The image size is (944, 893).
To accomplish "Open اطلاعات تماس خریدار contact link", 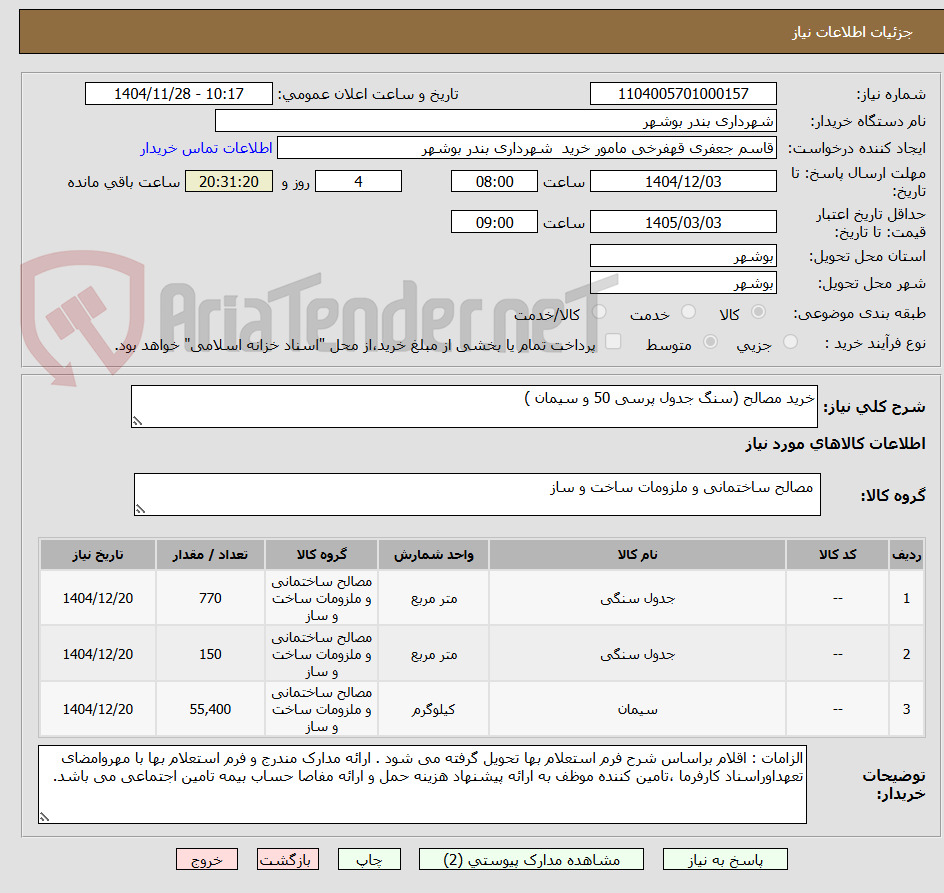I will tap(206, 148).
